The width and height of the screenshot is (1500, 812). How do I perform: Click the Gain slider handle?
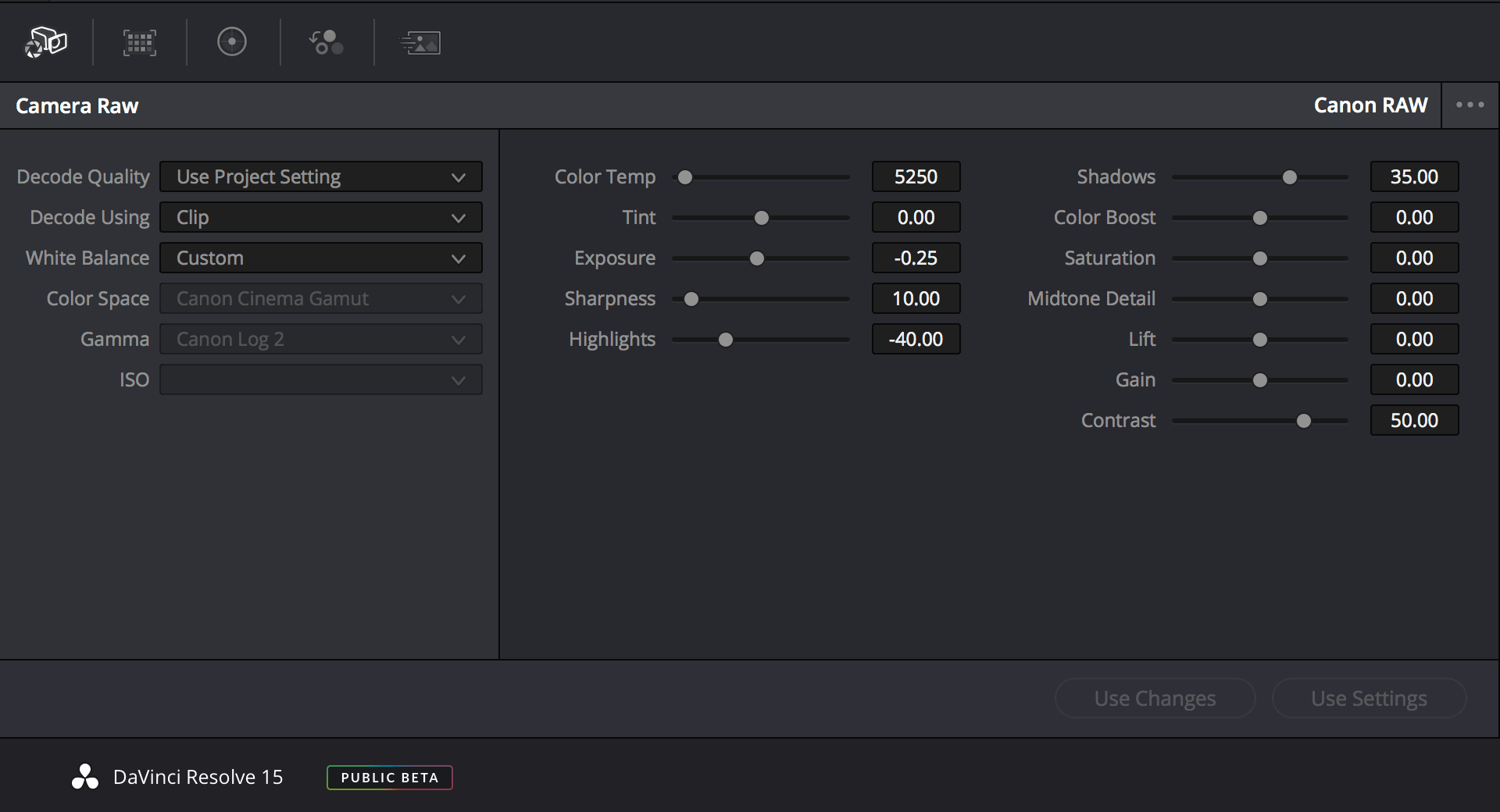coord(1260,380)
